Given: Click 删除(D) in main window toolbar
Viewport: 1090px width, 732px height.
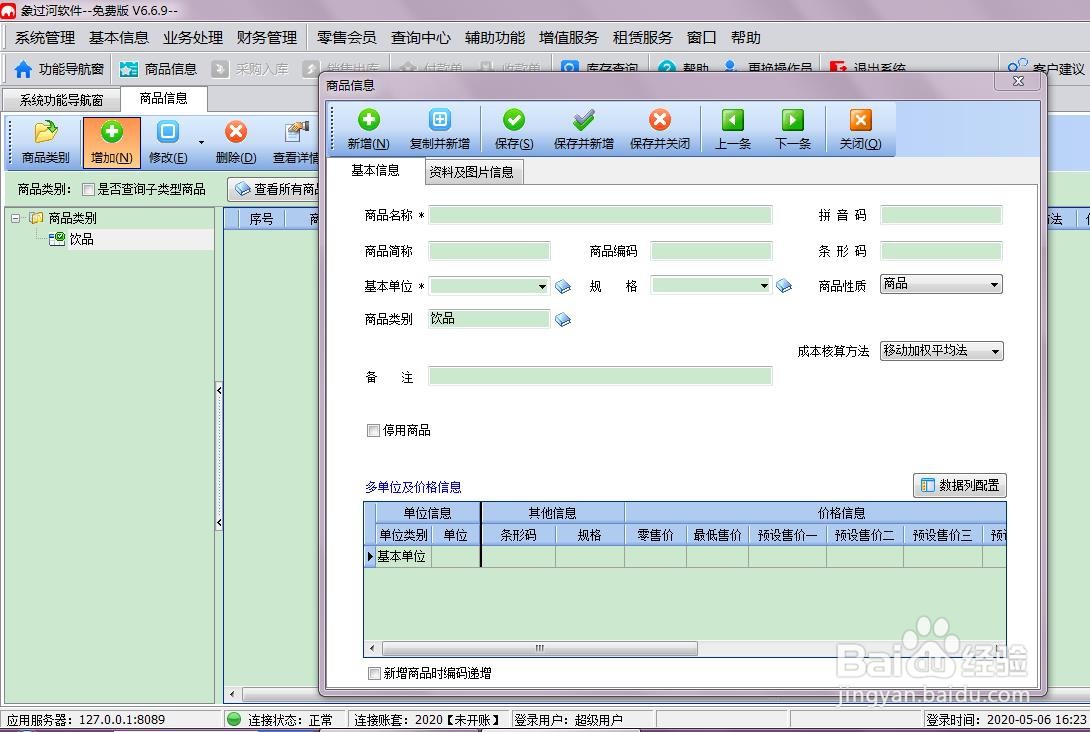Looking at the screenshot, I should pyautogui.click(x=236, y=143).
